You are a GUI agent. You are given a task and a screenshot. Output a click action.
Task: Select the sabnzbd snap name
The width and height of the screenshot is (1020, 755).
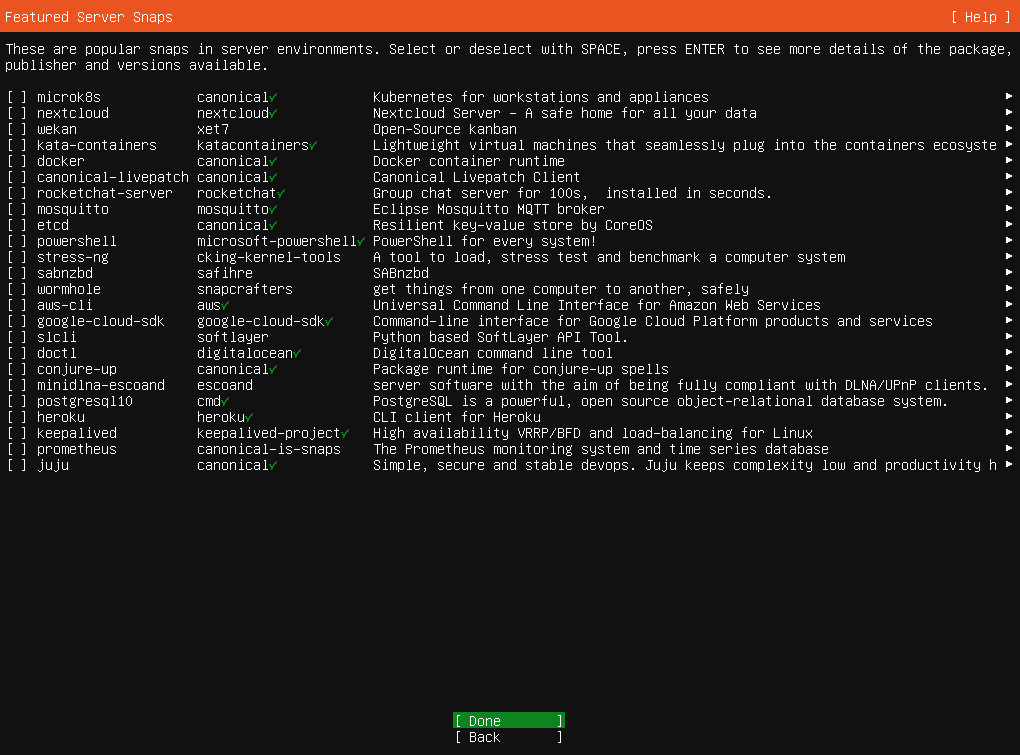coord(65,274)
